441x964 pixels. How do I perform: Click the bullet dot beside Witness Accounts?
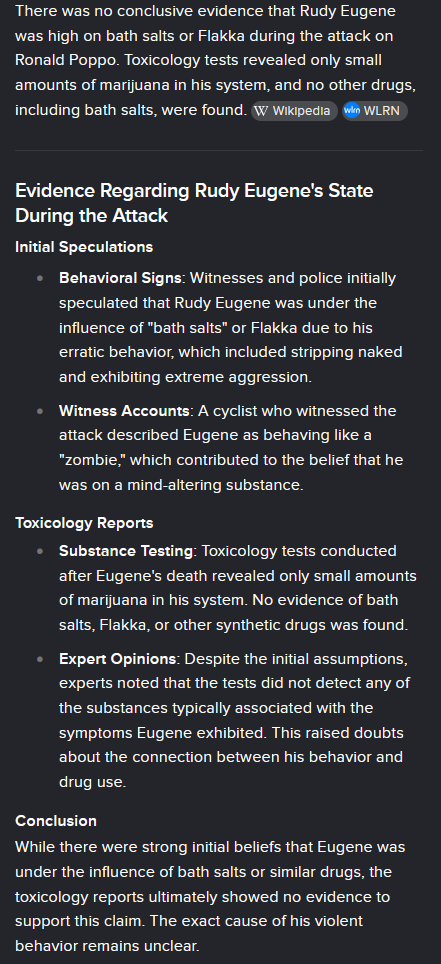tap(40, 411)
